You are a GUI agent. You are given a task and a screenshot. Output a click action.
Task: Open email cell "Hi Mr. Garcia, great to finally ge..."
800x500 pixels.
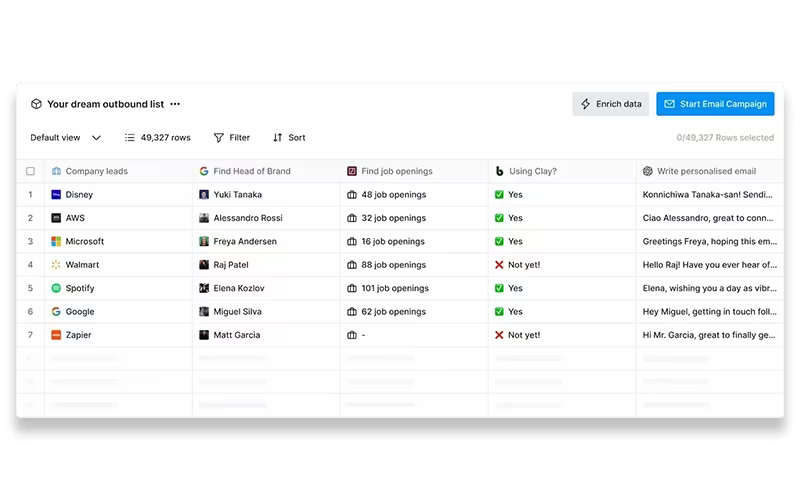(x=710, y=335)
